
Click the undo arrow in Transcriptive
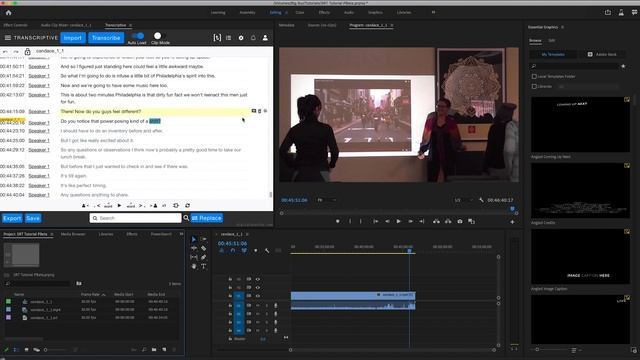click(5, 51)
